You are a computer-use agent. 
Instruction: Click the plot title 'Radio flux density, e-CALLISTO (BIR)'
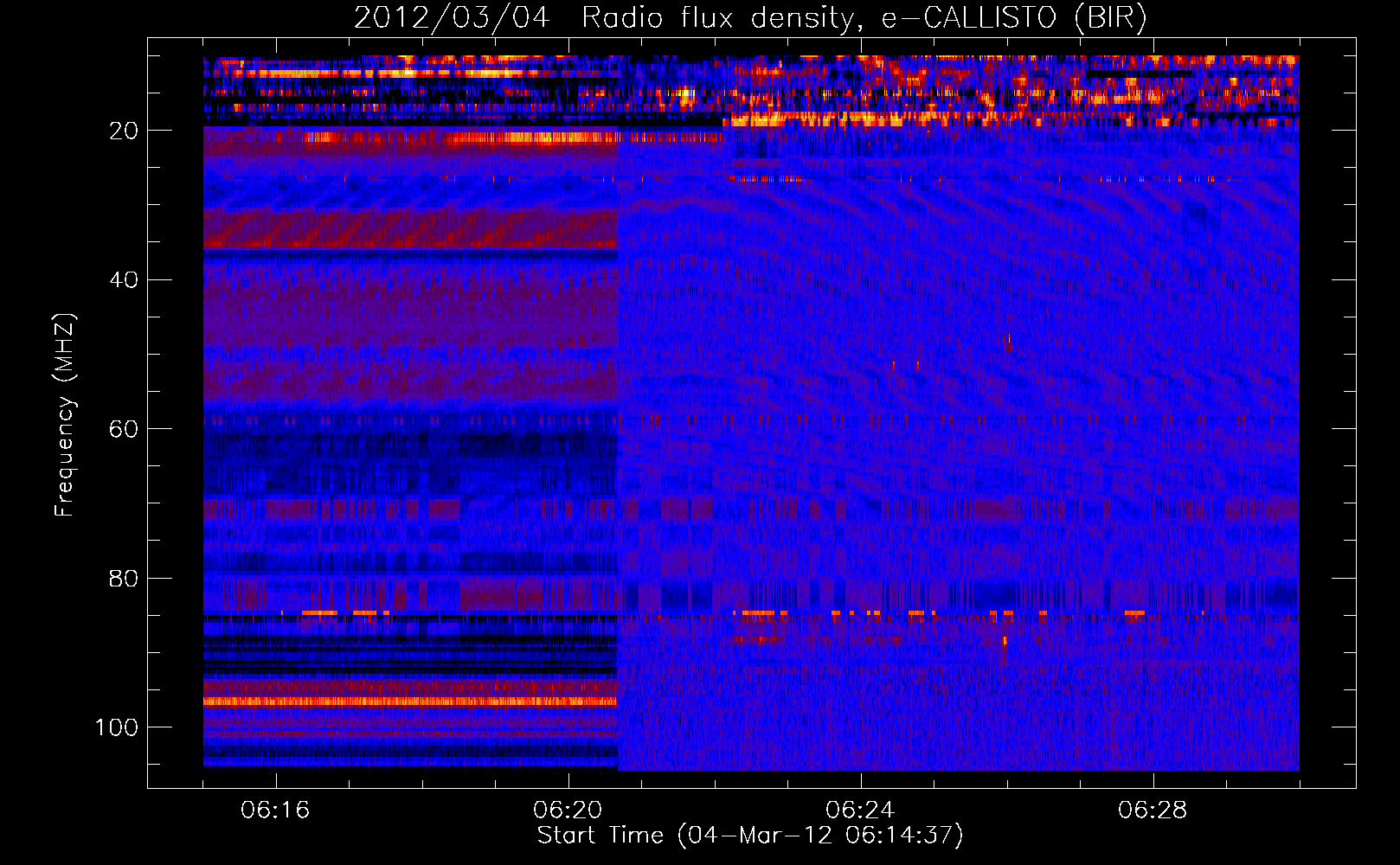[x=864, y=18]
